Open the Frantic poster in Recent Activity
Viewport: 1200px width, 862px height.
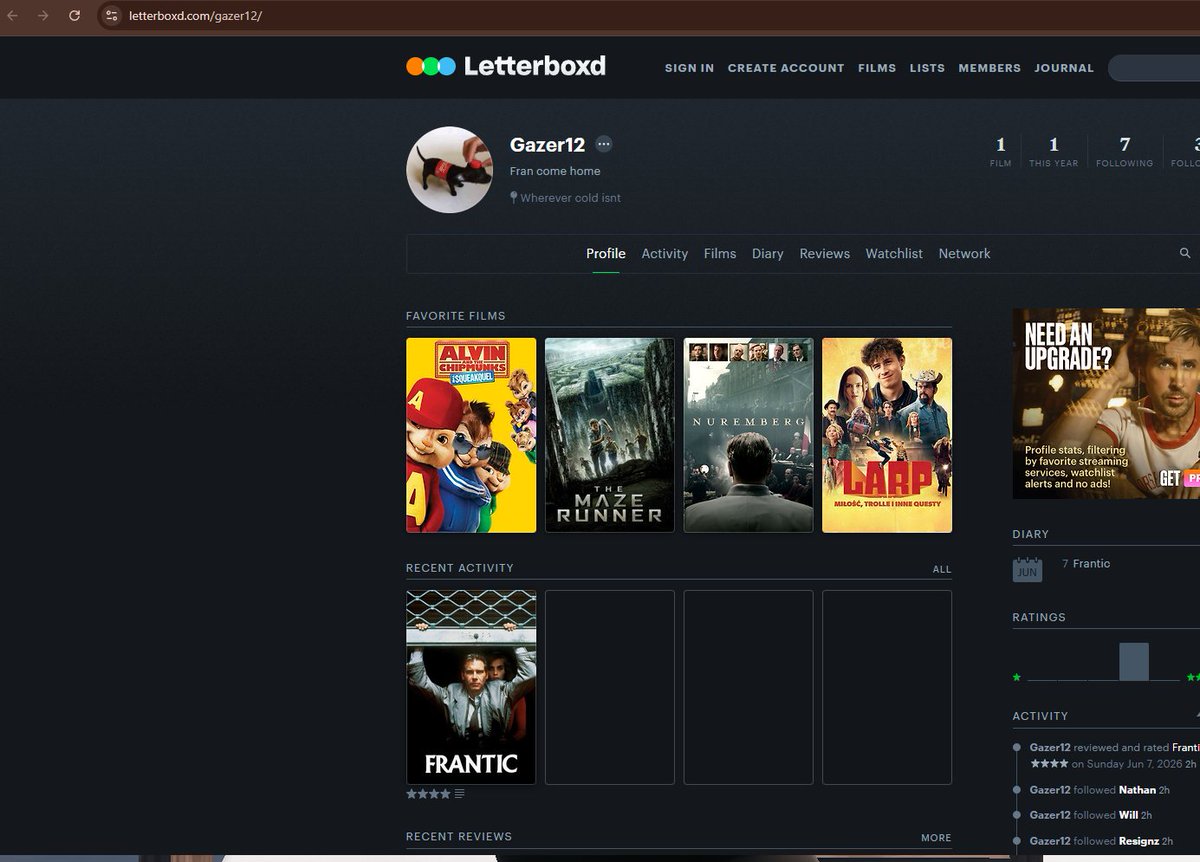click(x=471, y=687)
